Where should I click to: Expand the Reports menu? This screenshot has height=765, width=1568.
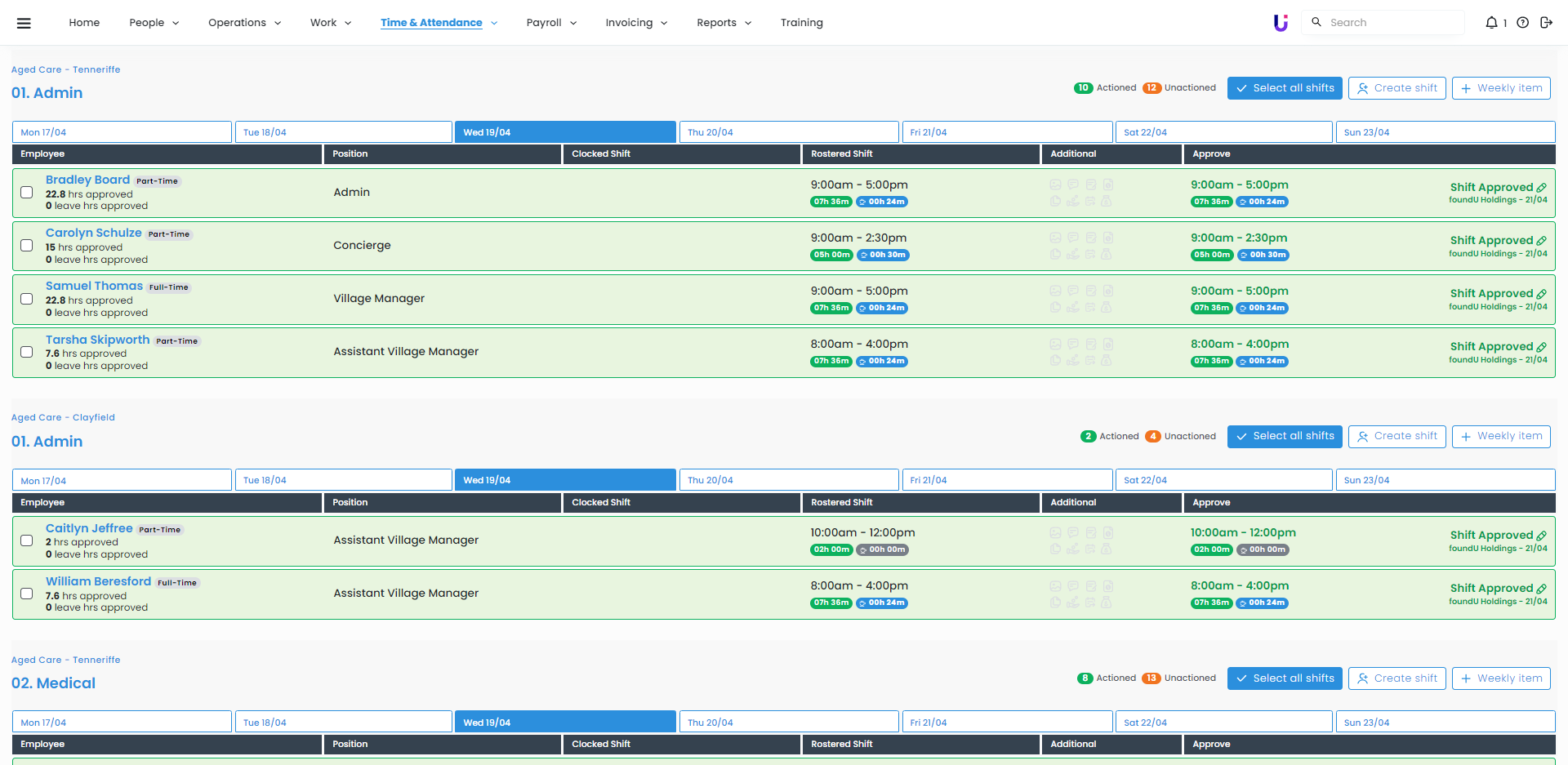(724, 23)
